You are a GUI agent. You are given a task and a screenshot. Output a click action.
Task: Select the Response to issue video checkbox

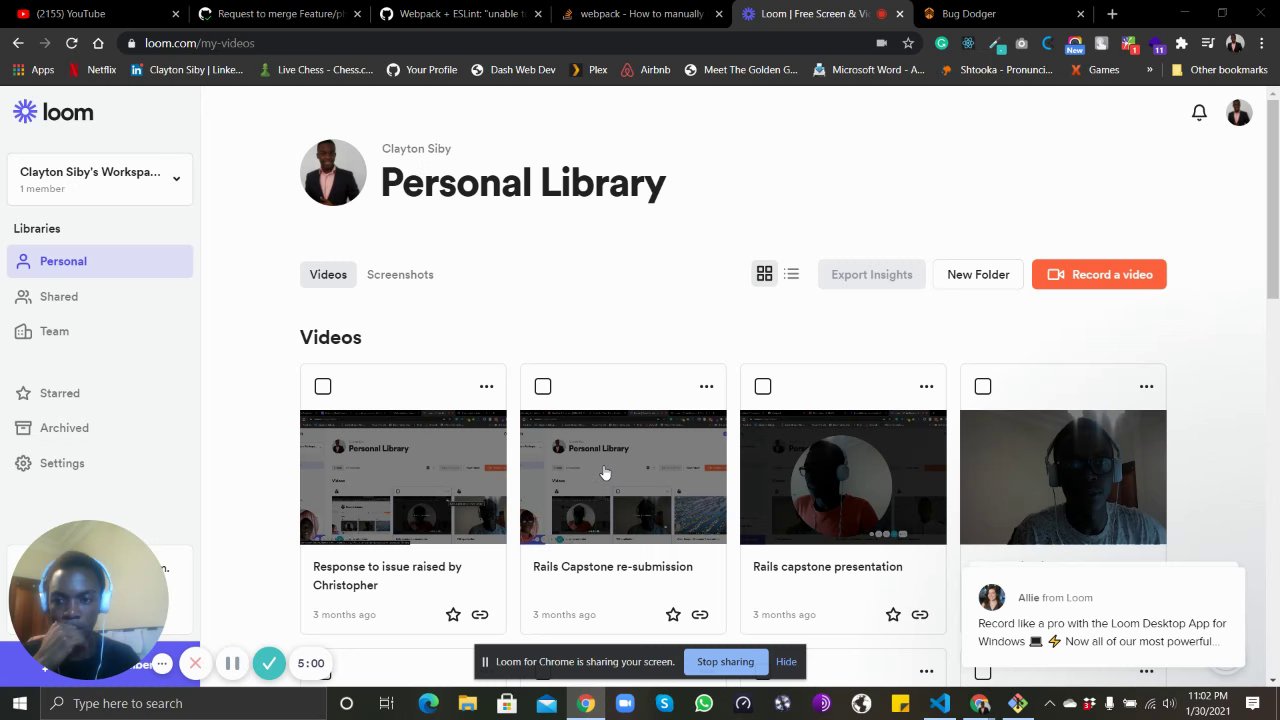coord(323,386)
